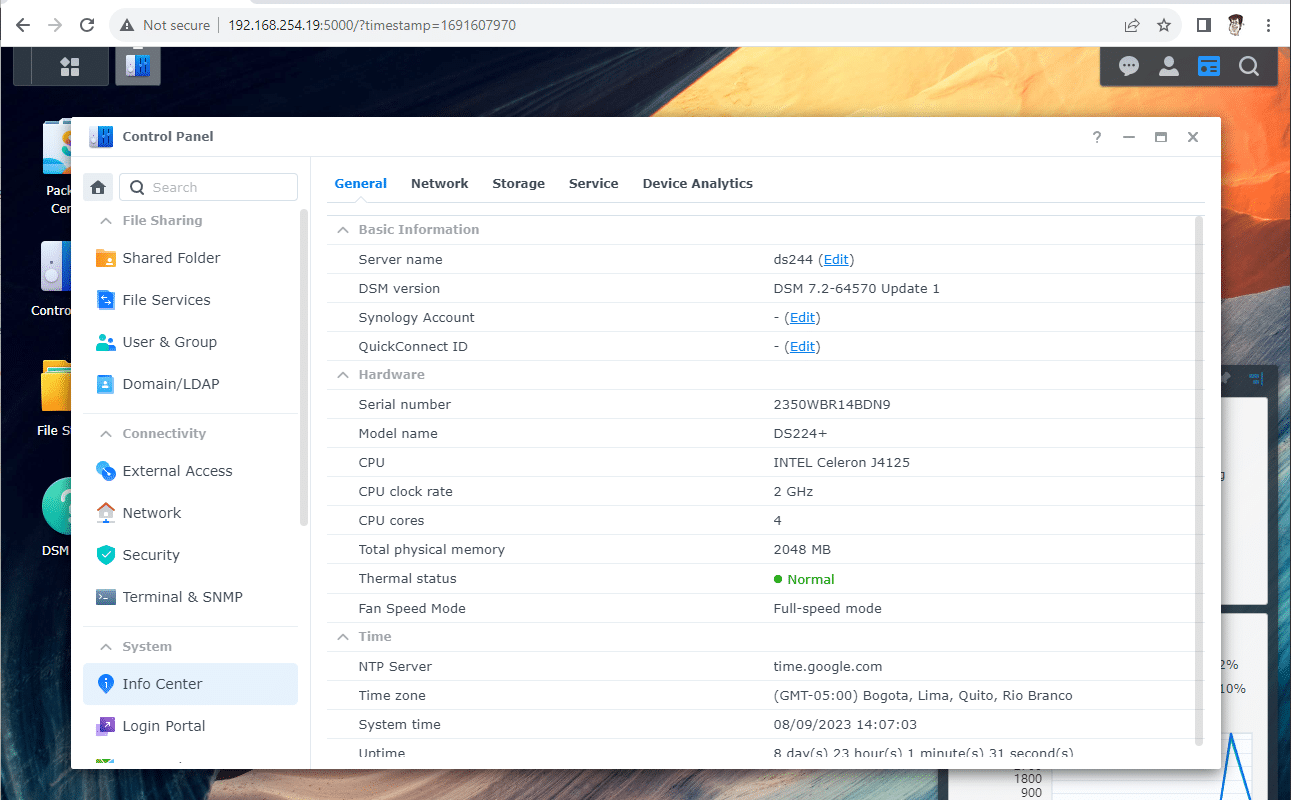
Task: Collapse the Time section
Action: [342, 637]
